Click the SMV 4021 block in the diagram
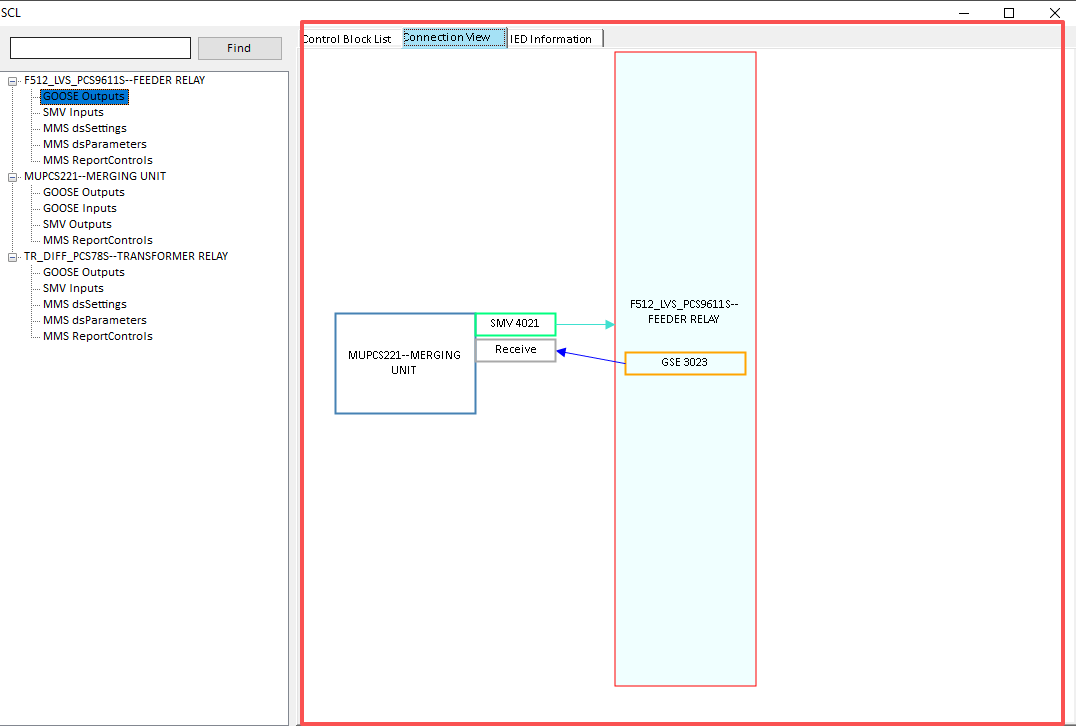The width and height of the screenshot is (1076, 726). tap(515, 324)
